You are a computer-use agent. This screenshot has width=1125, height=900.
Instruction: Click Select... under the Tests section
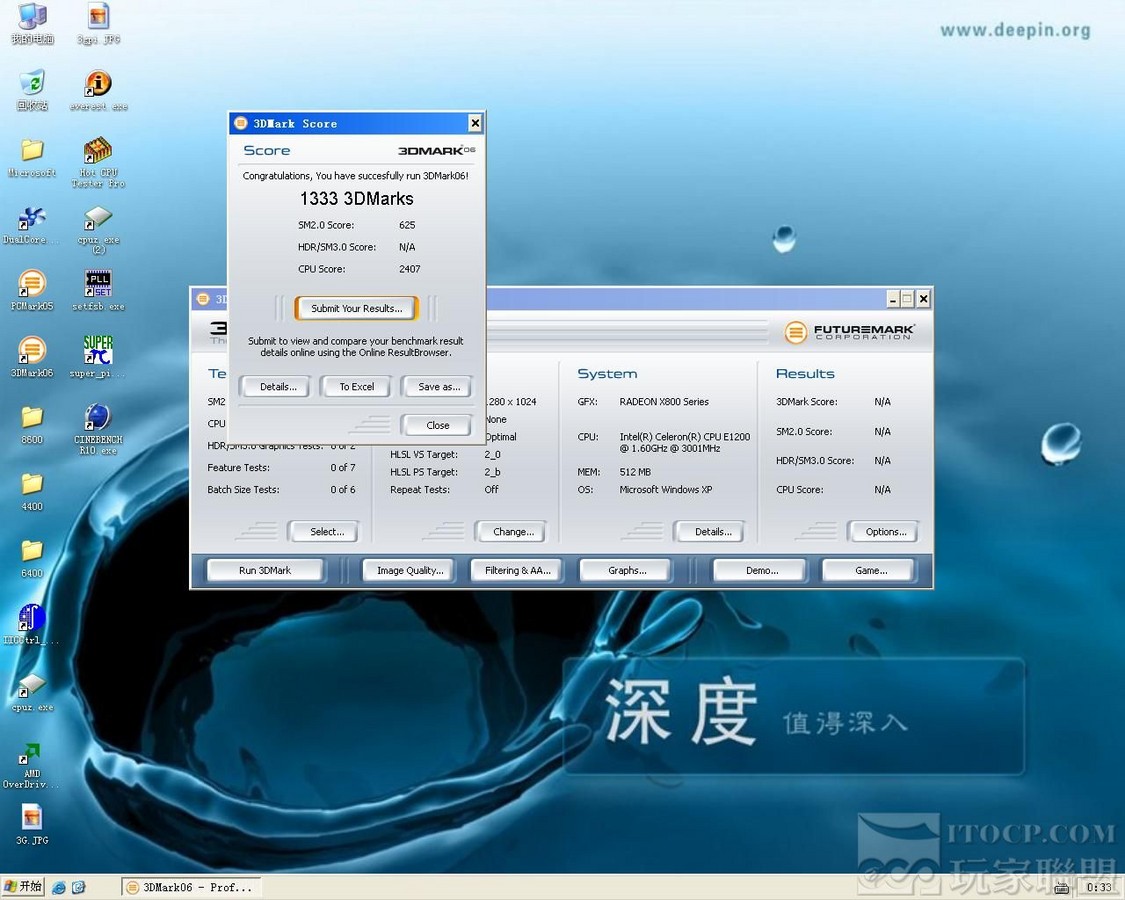326,532
